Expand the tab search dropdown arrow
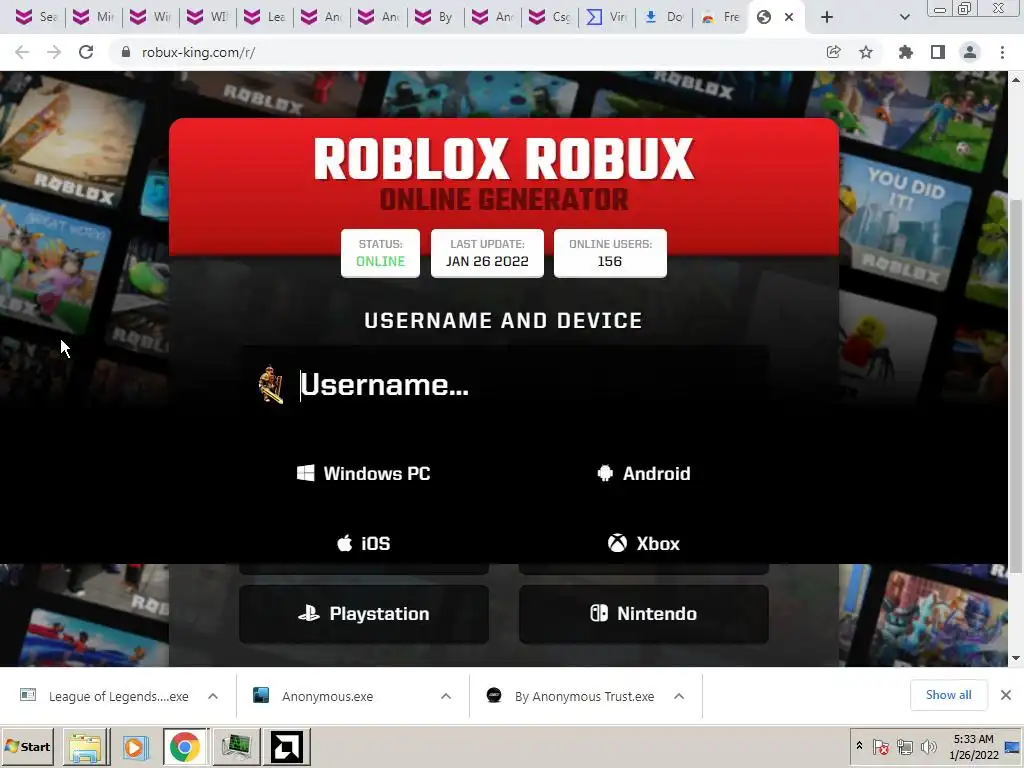1024x768 pixels. (904, 17)
